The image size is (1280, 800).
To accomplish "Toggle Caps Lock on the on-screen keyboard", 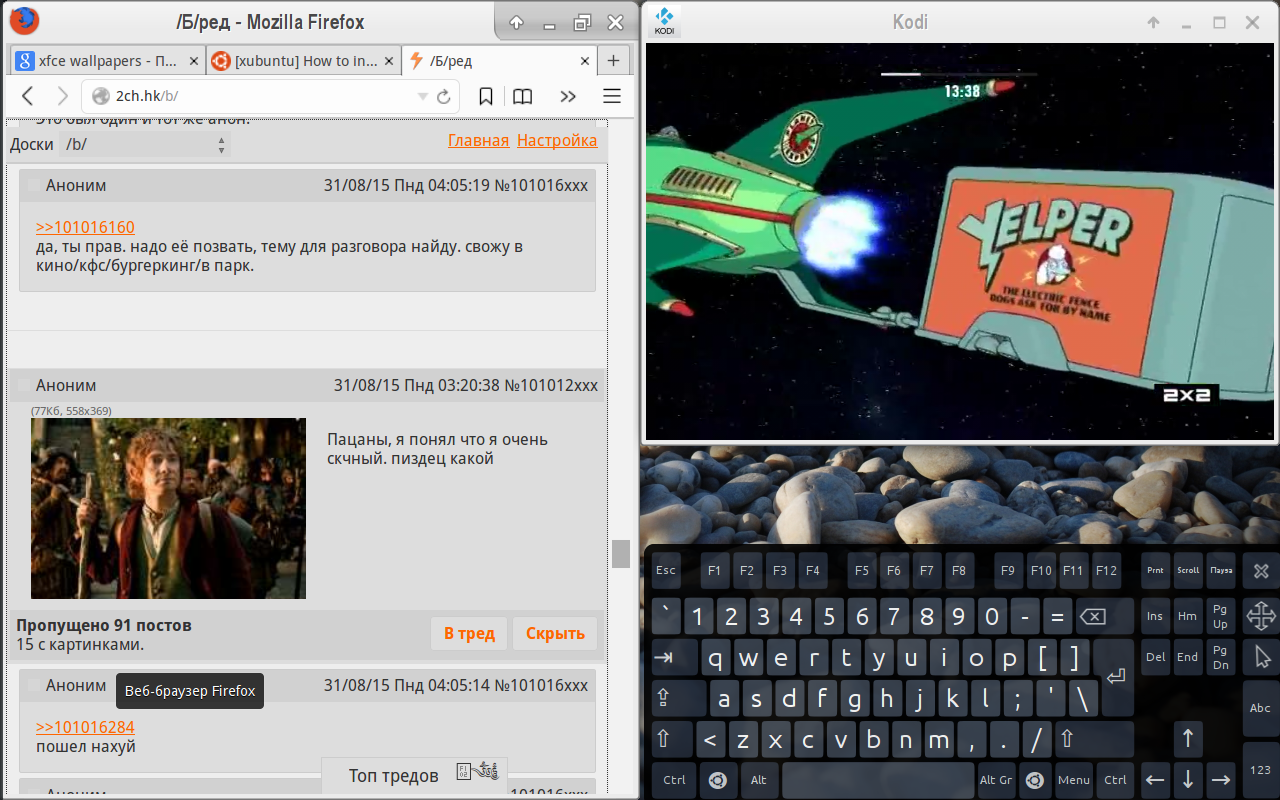I will coord(679,698).
